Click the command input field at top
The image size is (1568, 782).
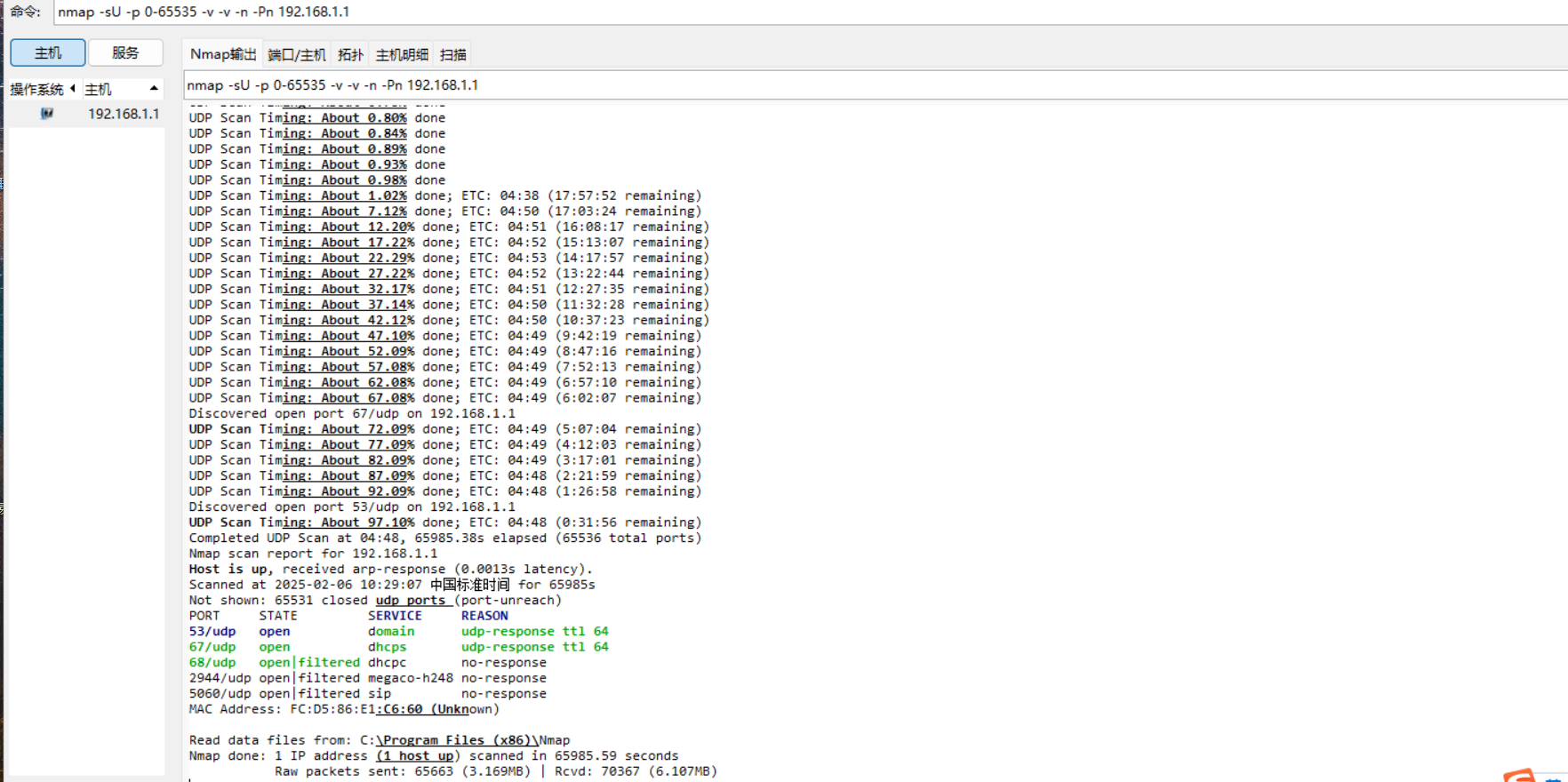[809, 12]
